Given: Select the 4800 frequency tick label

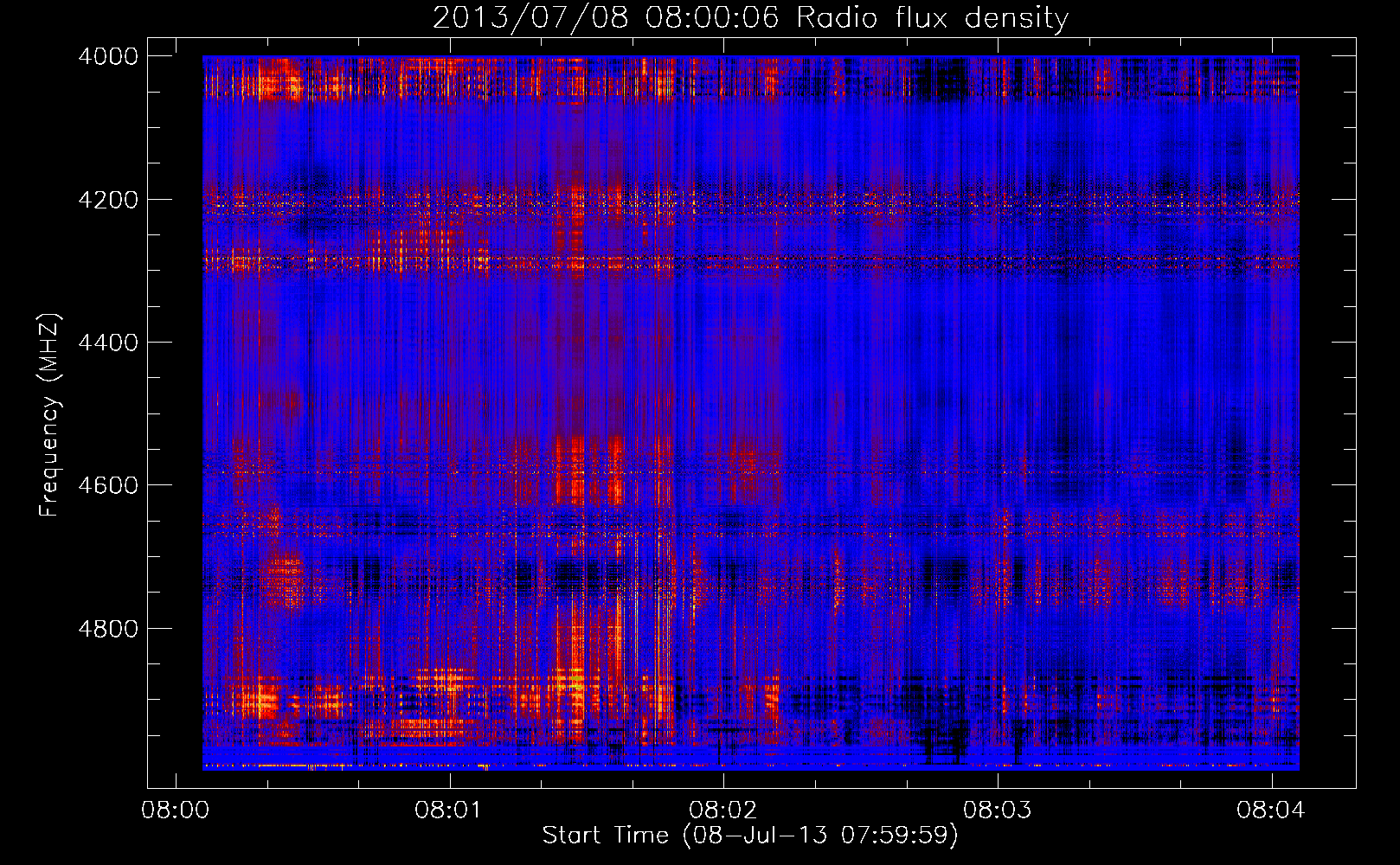Looking at the screenshot, I should (108, 629).
